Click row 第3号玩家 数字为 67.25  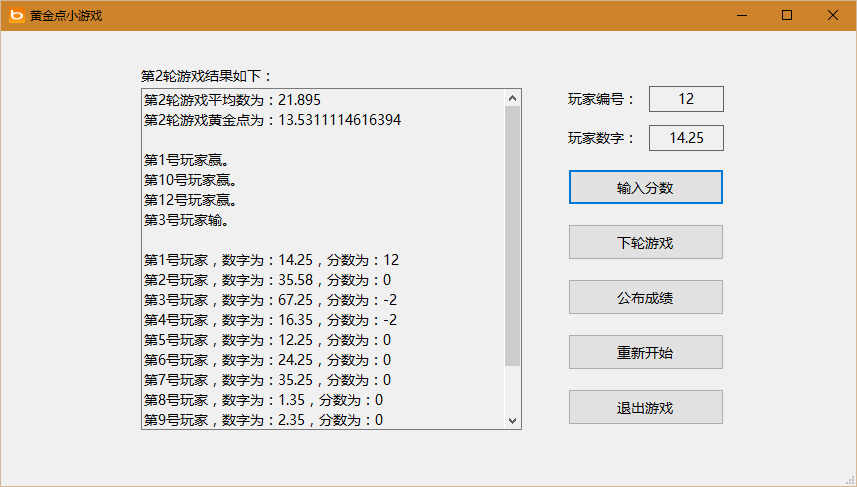coord(271,300)
